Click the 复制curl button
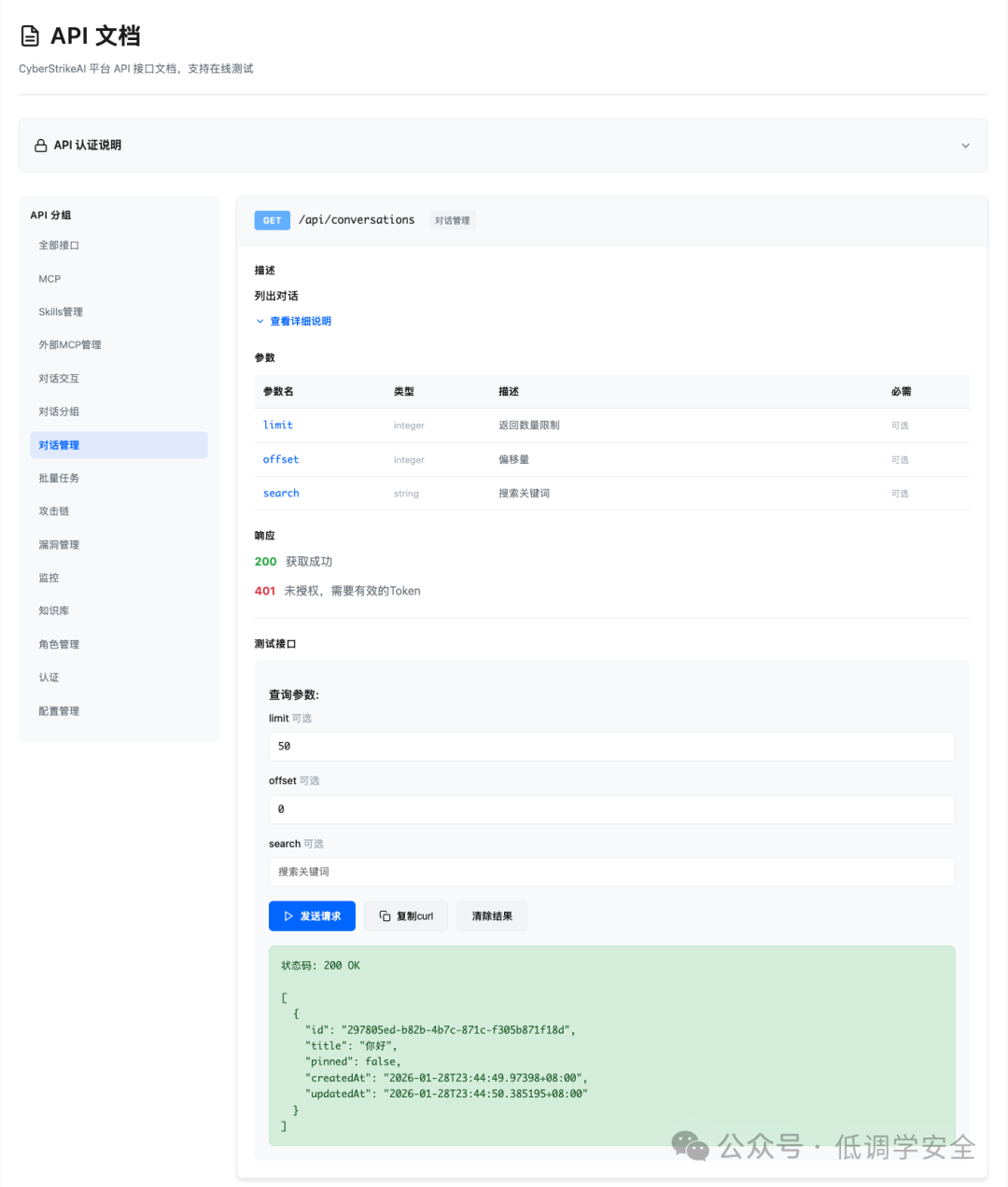Screen dimensions: 1008x1187 tap(406, 916)
